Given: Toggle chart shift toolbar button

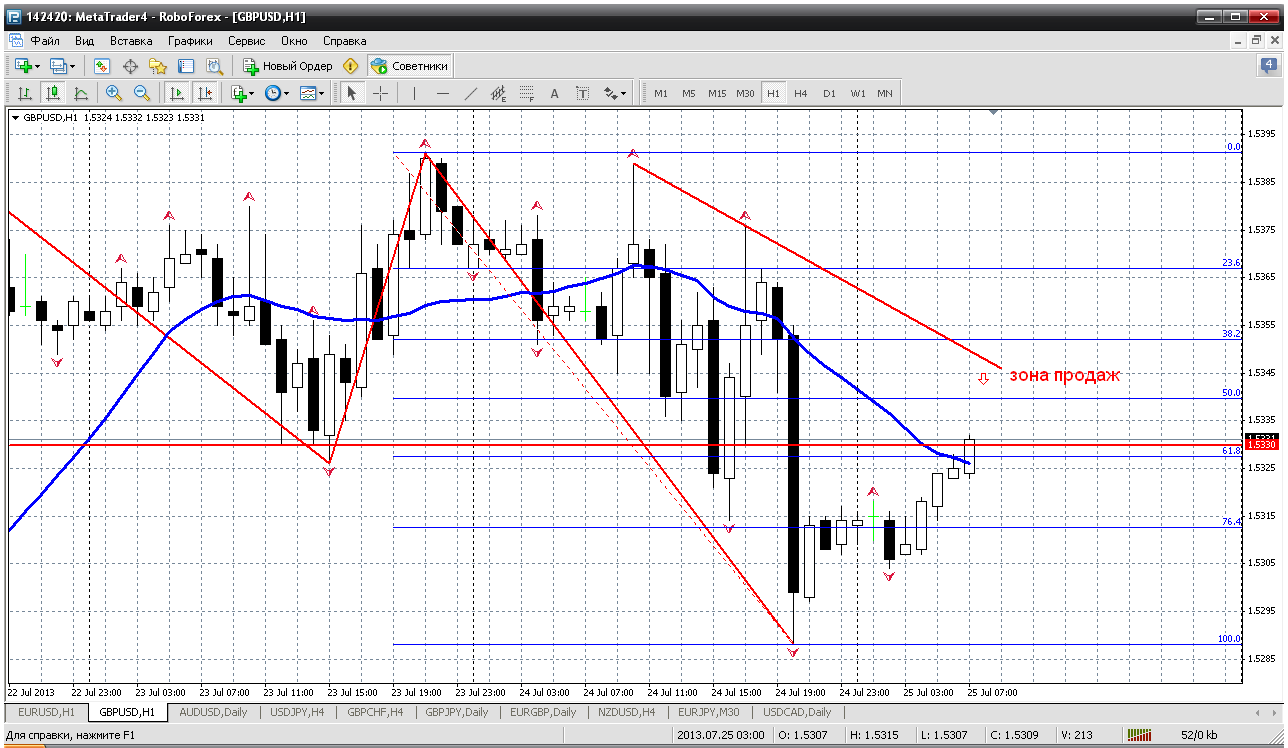Looking at the screenshot, I should (x=205, y=93).
